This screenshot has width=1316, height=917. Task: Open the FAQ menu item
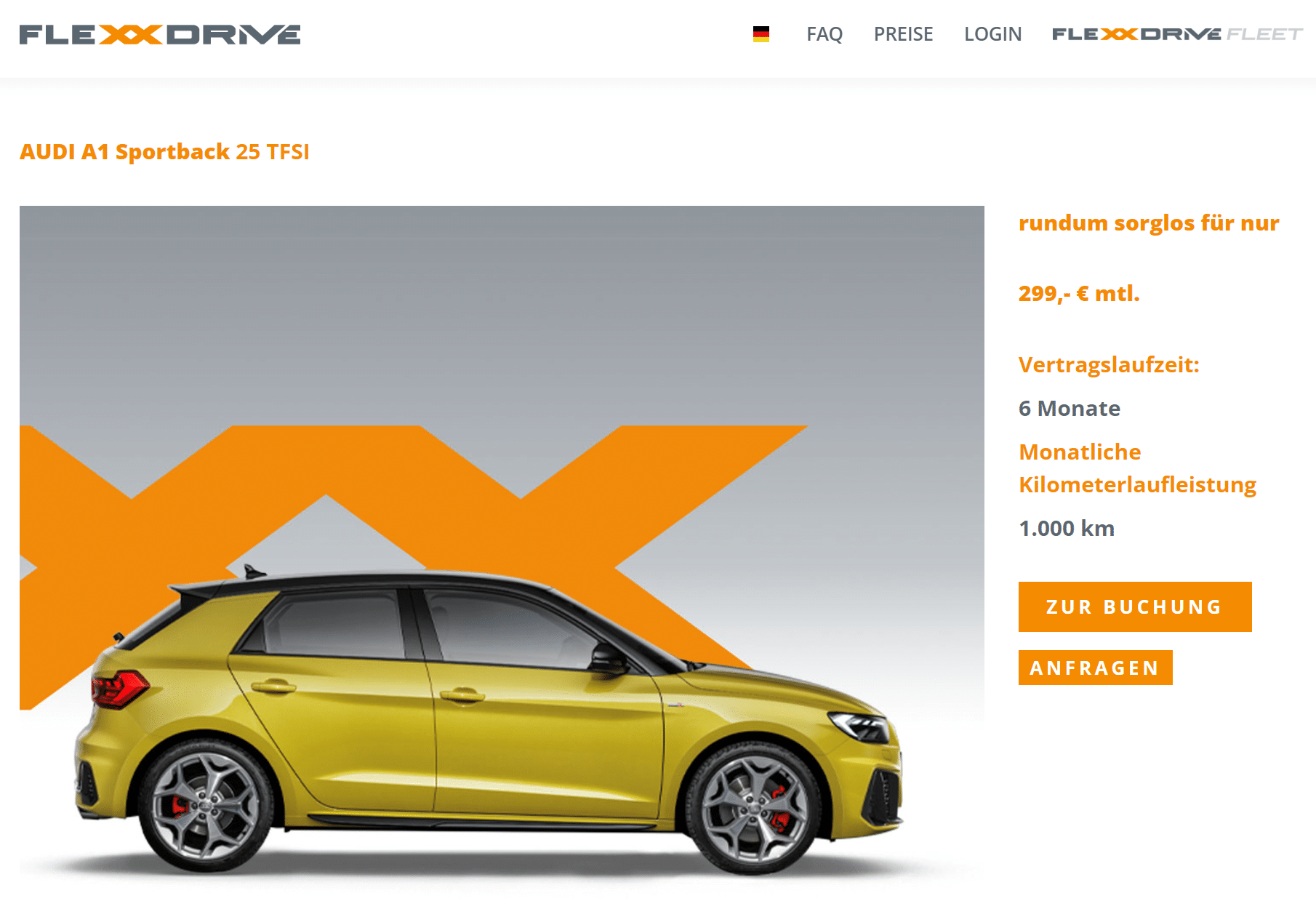point(824,34)
